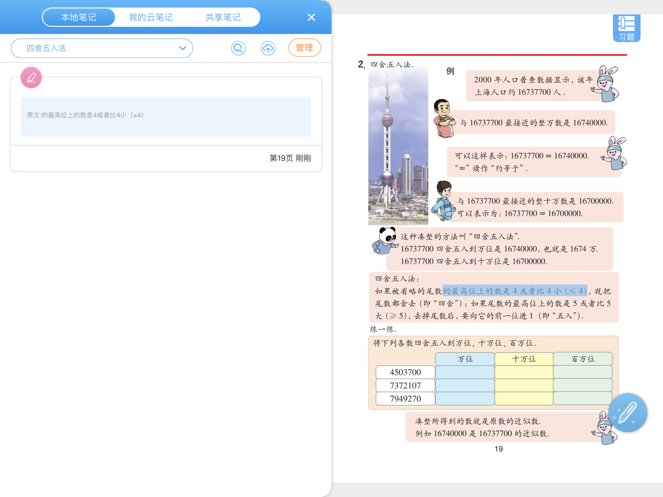
Task: Tap the blue floating pen button
Action: coord(626,412)
